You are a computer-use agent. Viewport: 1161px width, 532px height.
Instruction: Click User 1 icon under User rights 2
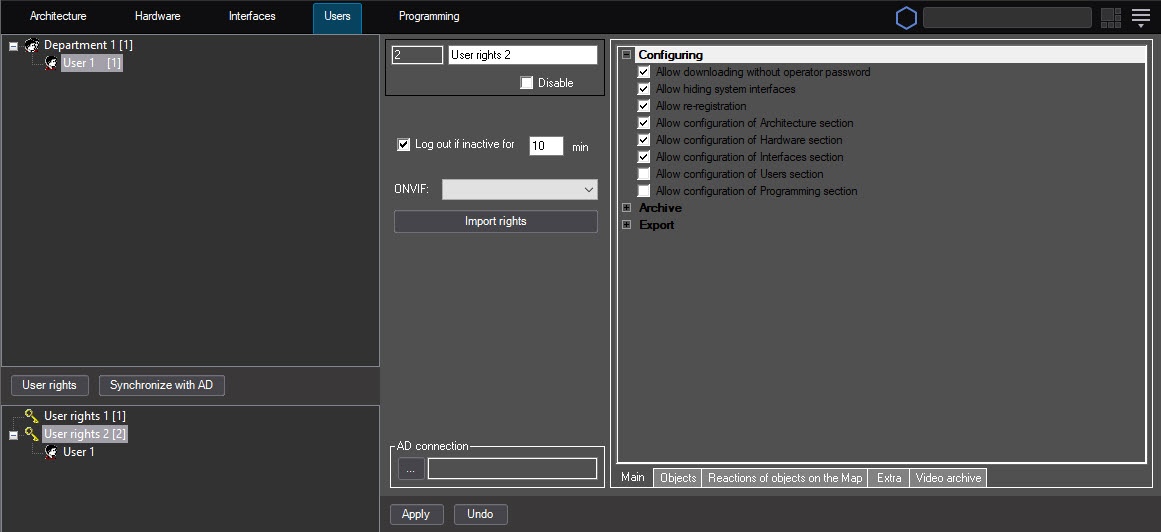point(51,452)
